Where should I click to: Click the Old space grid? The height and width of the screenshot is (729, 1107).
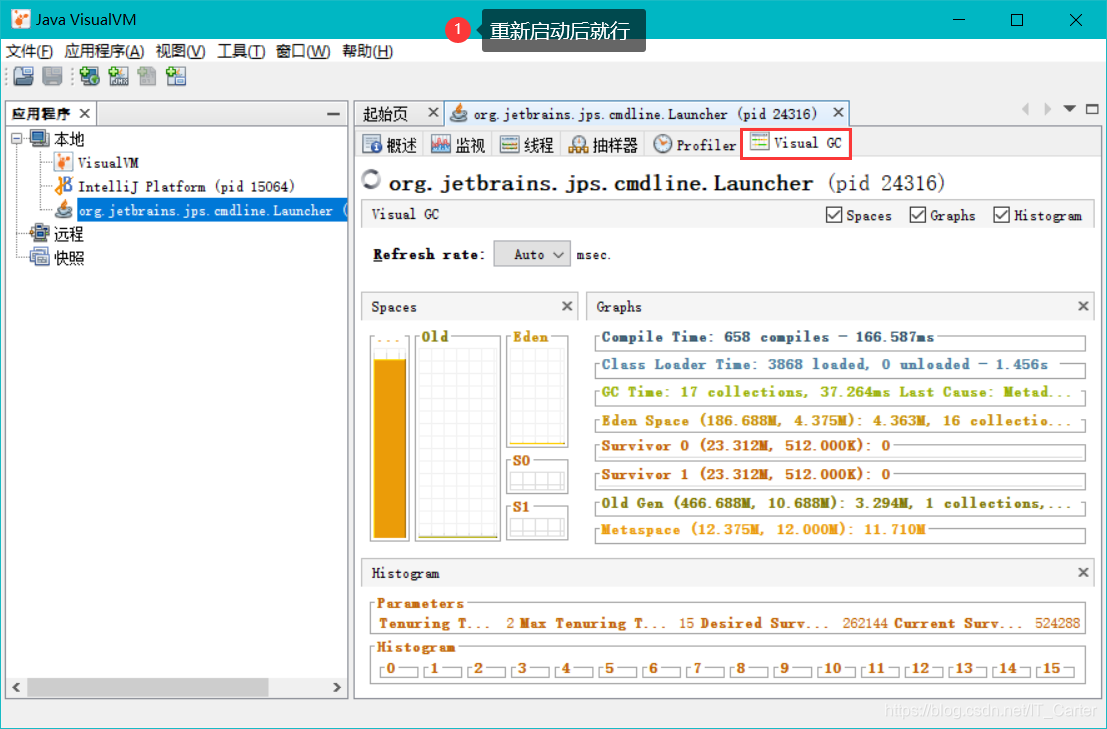click(x=457, y=442)
